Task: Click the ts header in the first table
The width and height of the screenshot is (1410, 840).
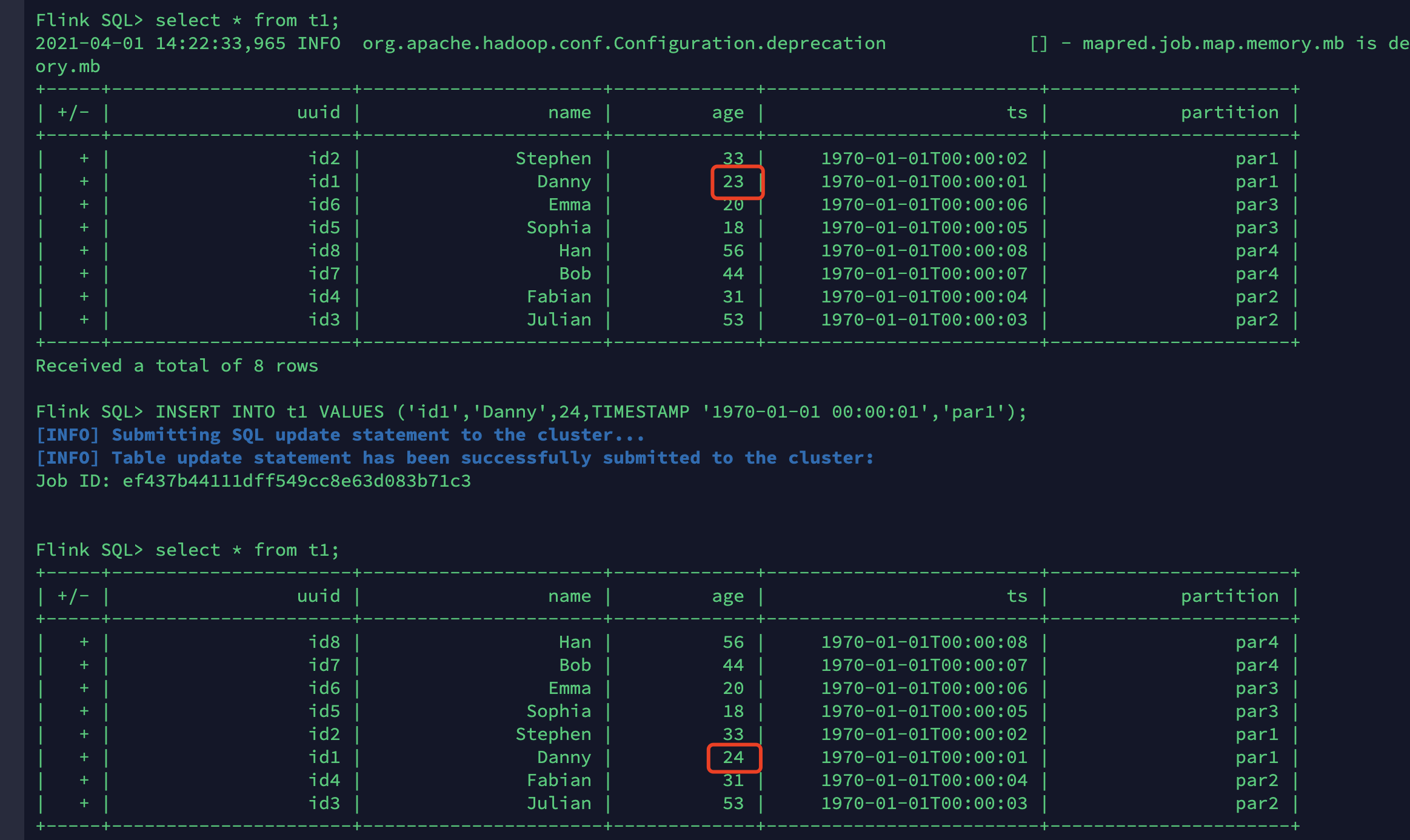Action: click(x=1017, y=113)
